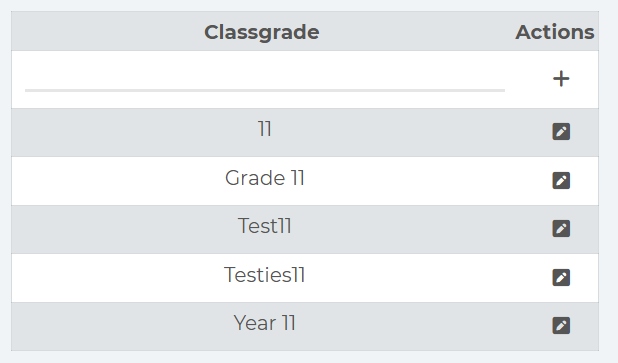The image size is (618, 363).
Task: Click empty left area of Test11 row
Action: (118, 229)
